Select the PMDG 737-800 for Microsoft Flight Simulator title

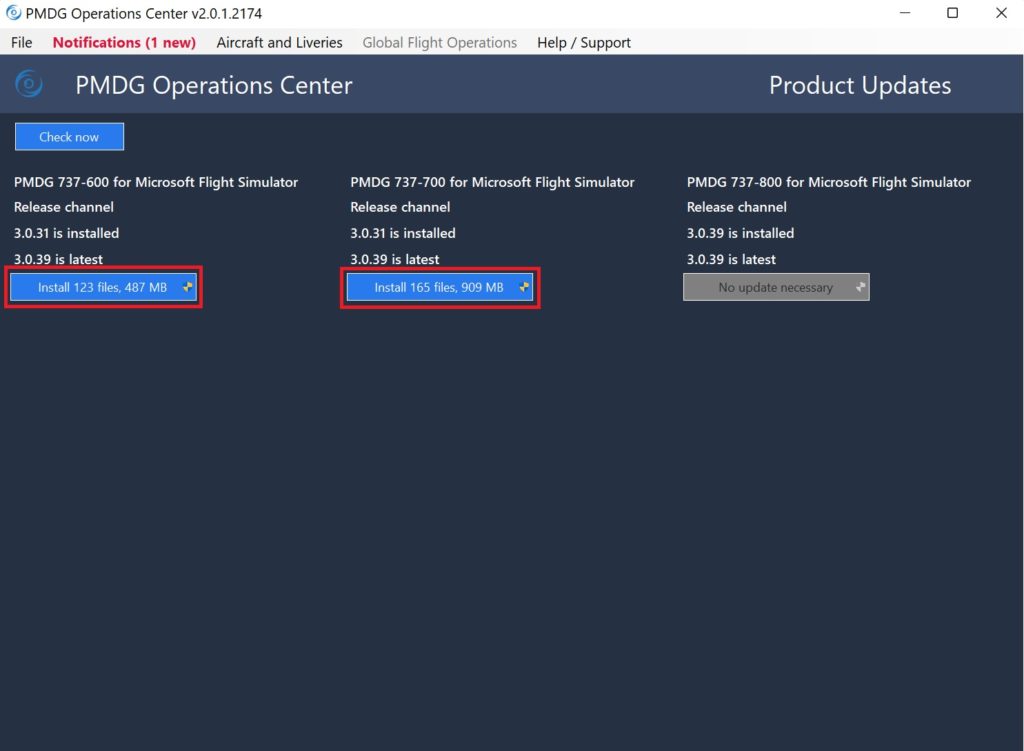829,182
